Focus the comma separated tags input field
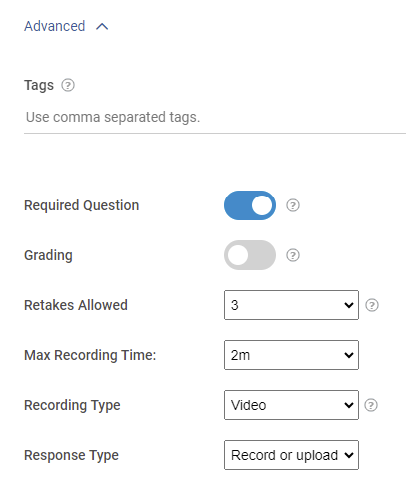Viewport: 406px width, 491px height. click(215, 117)
